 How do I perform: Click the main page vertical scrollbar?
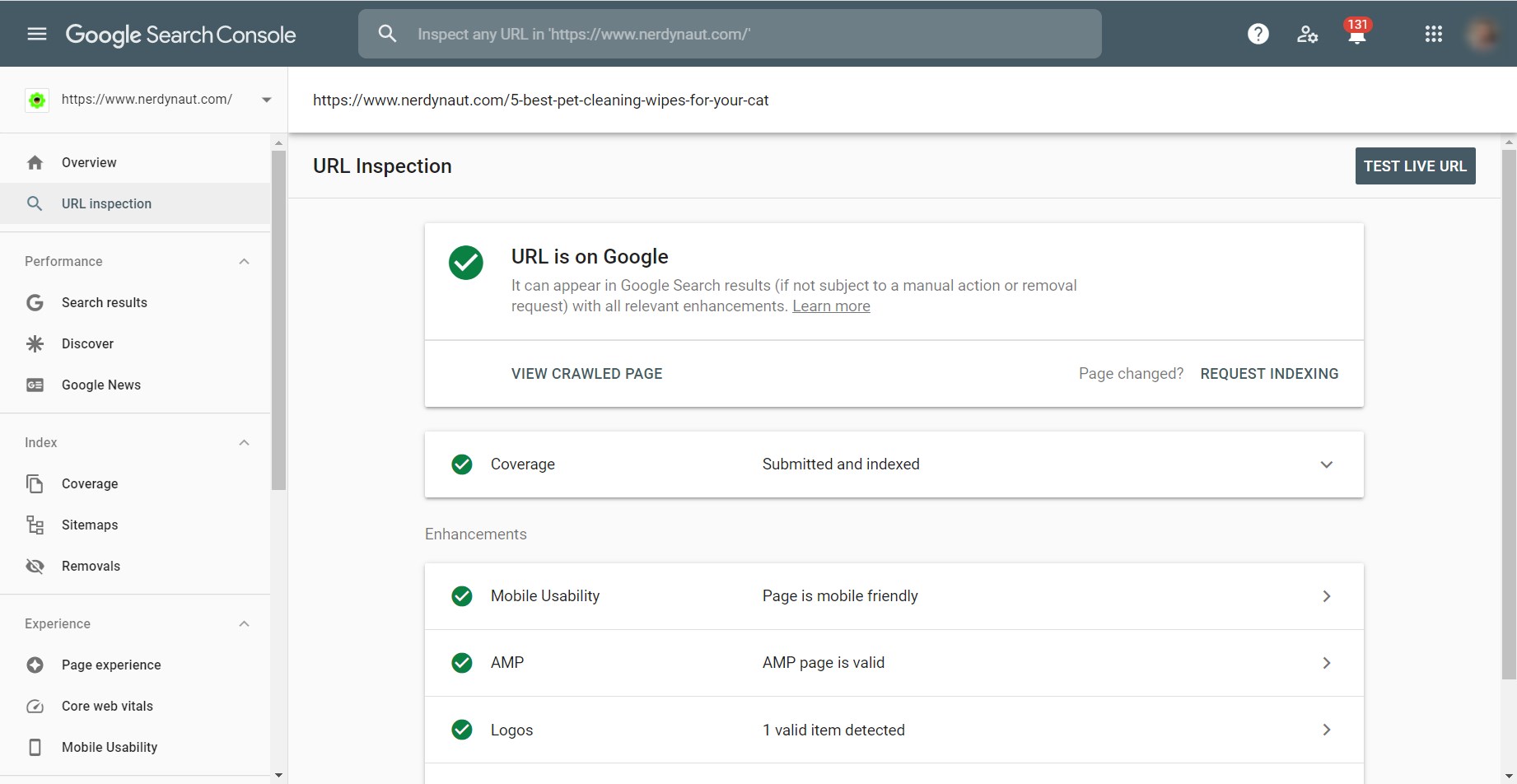point(1509,413)
